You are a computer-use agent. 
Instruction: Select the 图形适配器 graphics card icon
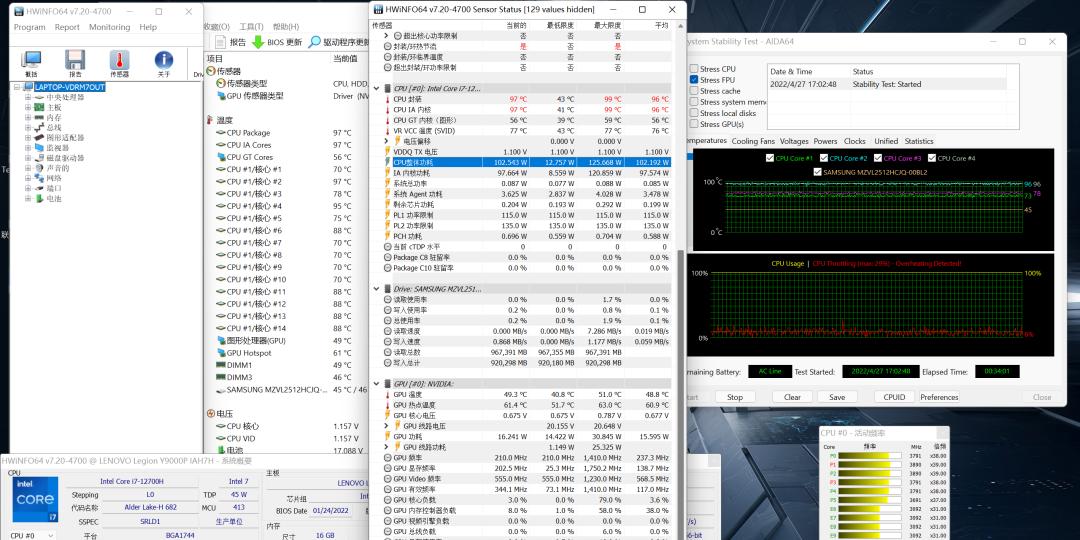coord(39,138)
